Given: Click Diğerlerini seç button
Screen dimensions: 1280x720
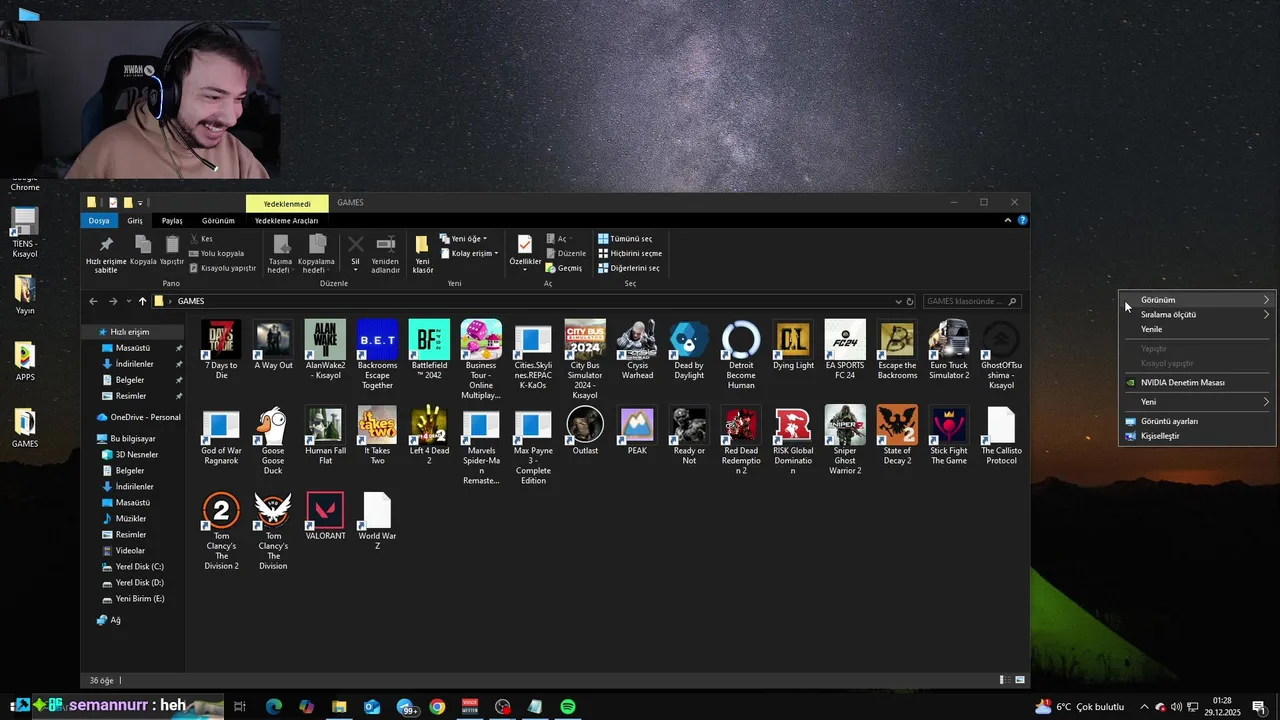Looking at the screenshot, I should (x=629, y=268).
